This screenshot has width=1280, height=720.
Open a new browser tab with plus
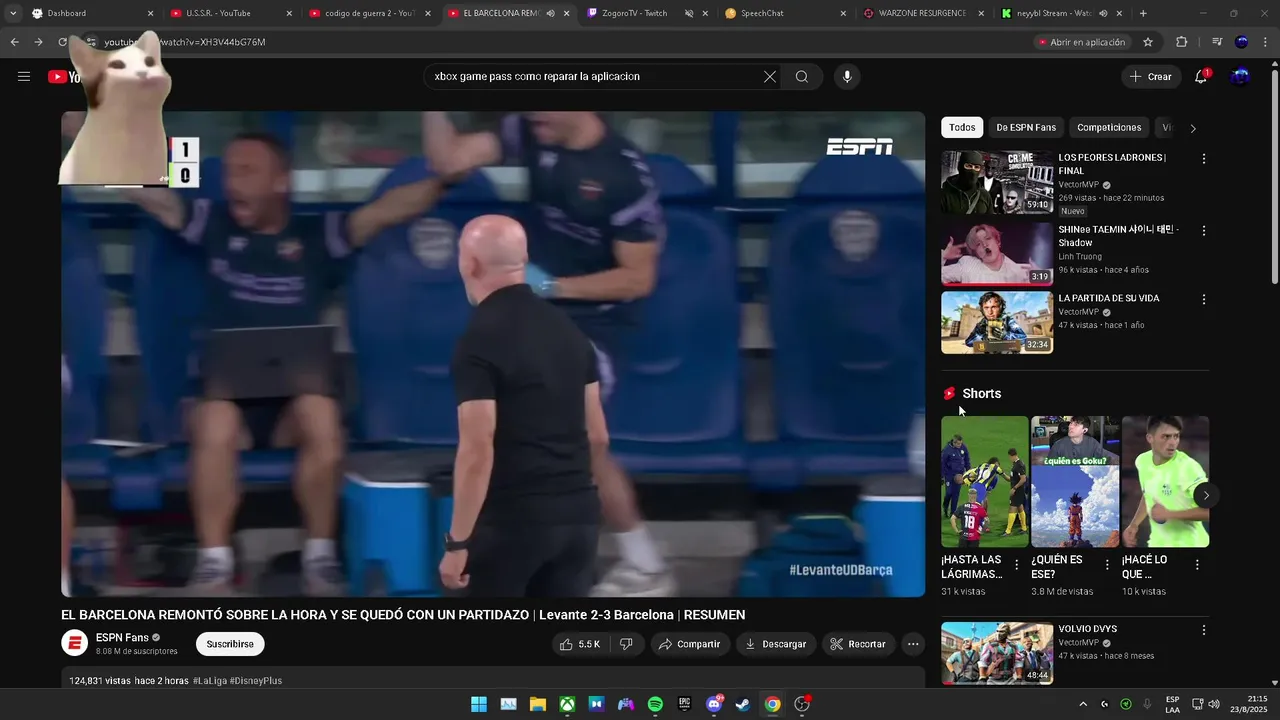pos(1143,14)
